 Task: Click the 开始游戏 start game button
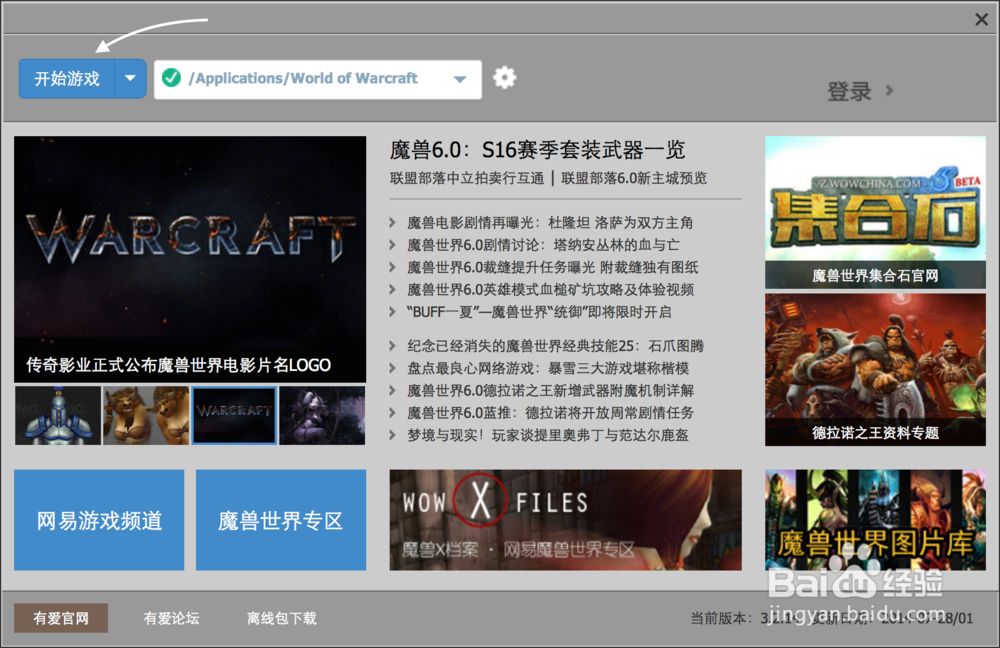pos(67,78)
